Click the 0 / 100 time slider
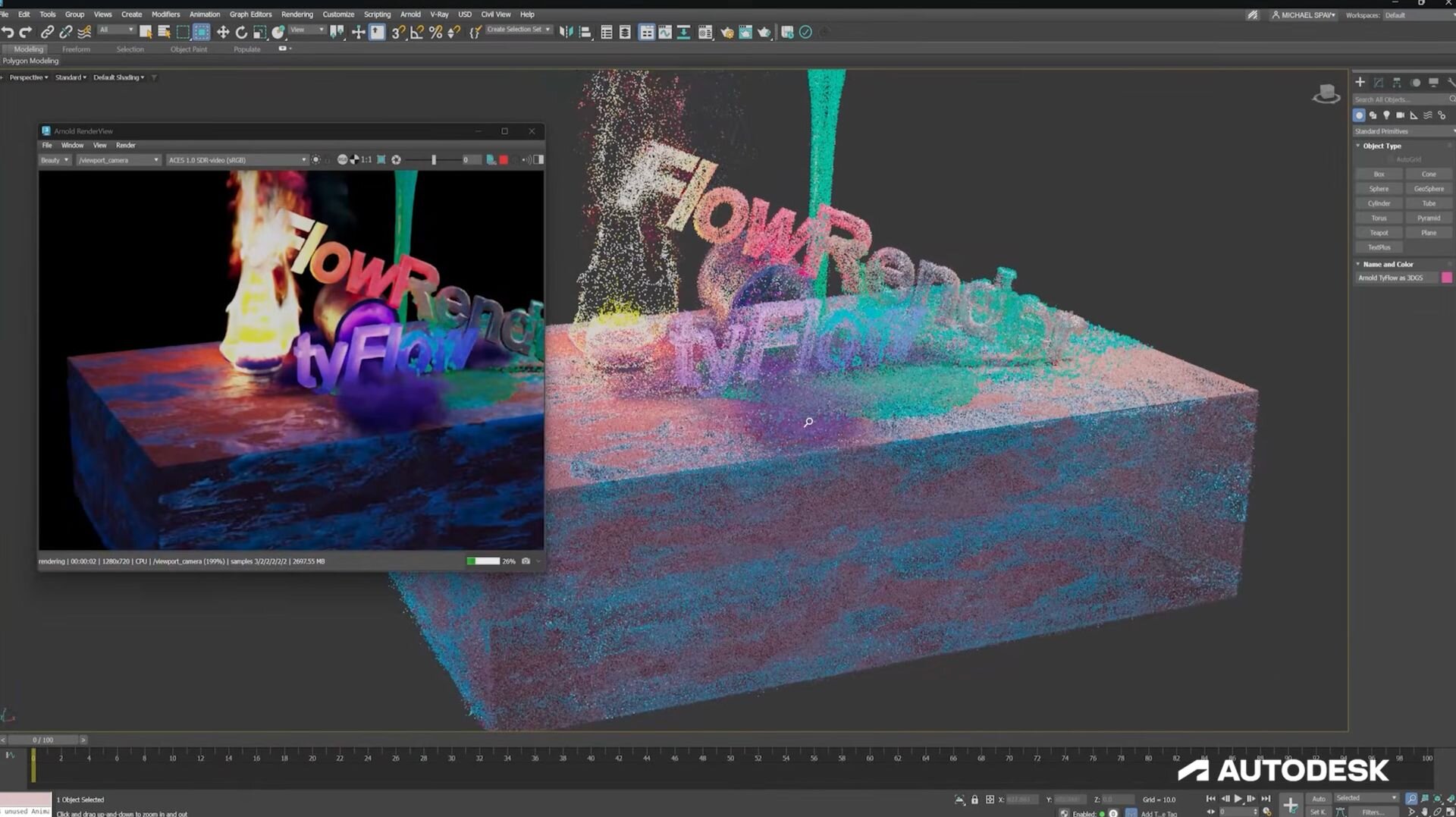 click(43, 740)
